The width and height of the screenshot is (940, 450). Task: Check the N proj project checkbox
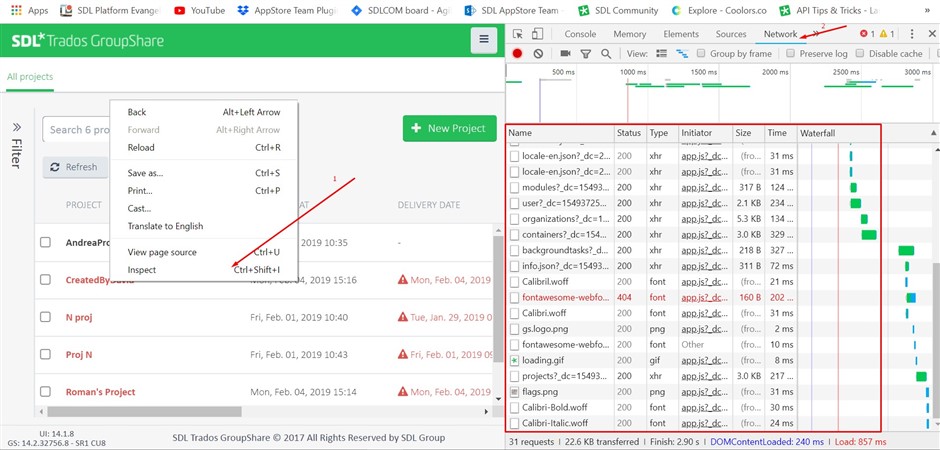[46, 317]
